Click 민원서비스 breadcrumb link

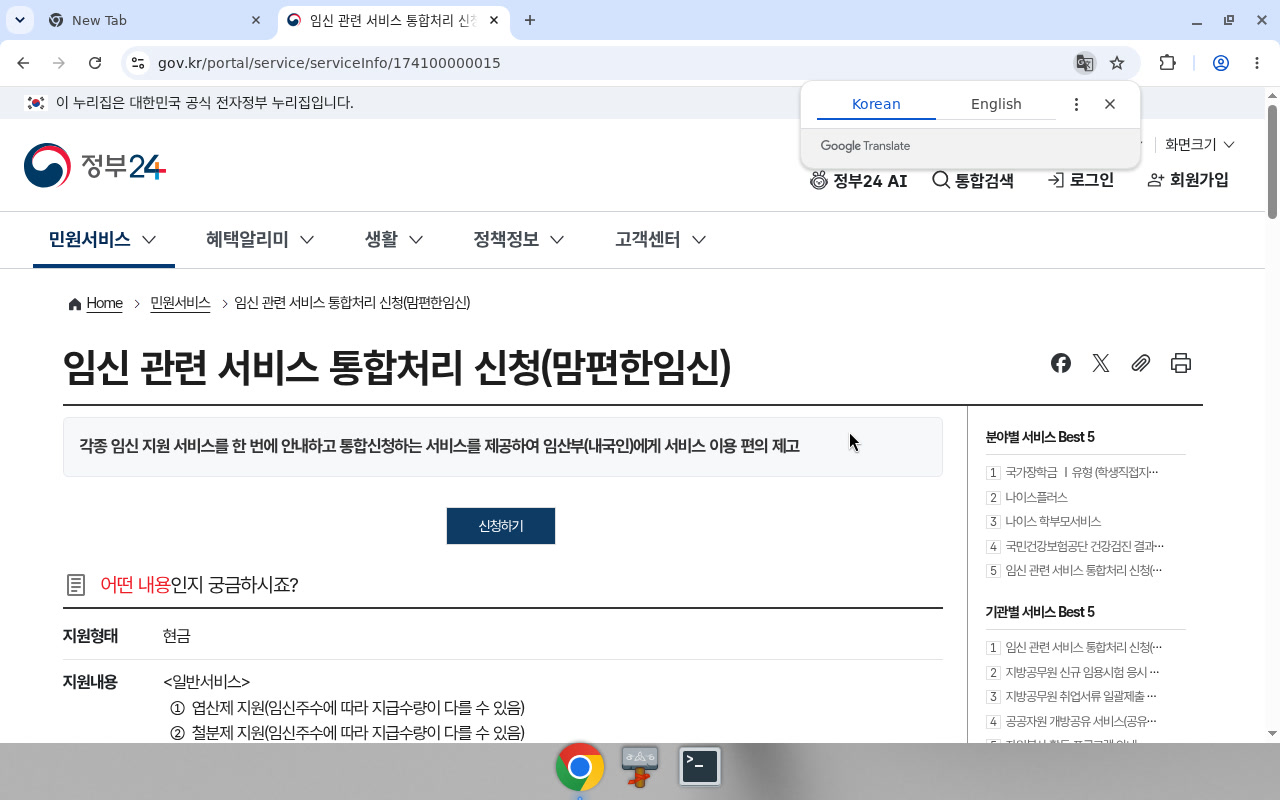[180, 303]
